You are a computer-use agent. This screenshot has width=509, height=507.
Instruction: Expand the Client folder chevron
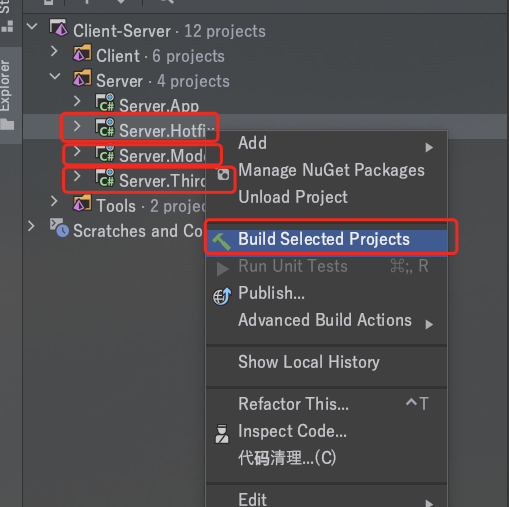tap(54, 51)
